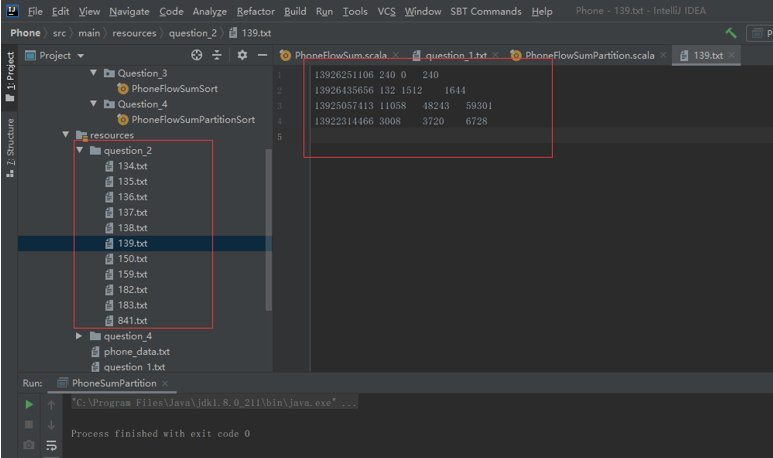
Task: Collapse the Question_3 package
Action: click(x=93, y=73)
